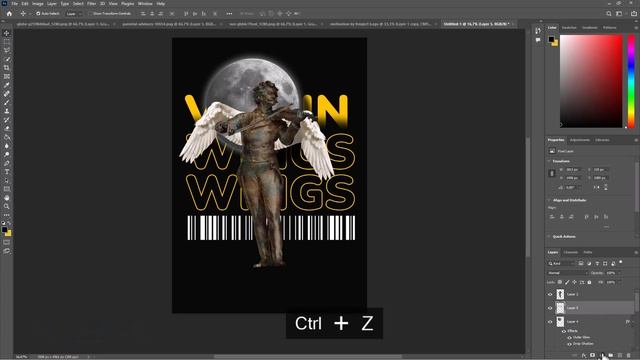The height and width of the screenshot is (360, 640).
Task: Hide Layer 2 with its eye icon
Action: point(550,294)
